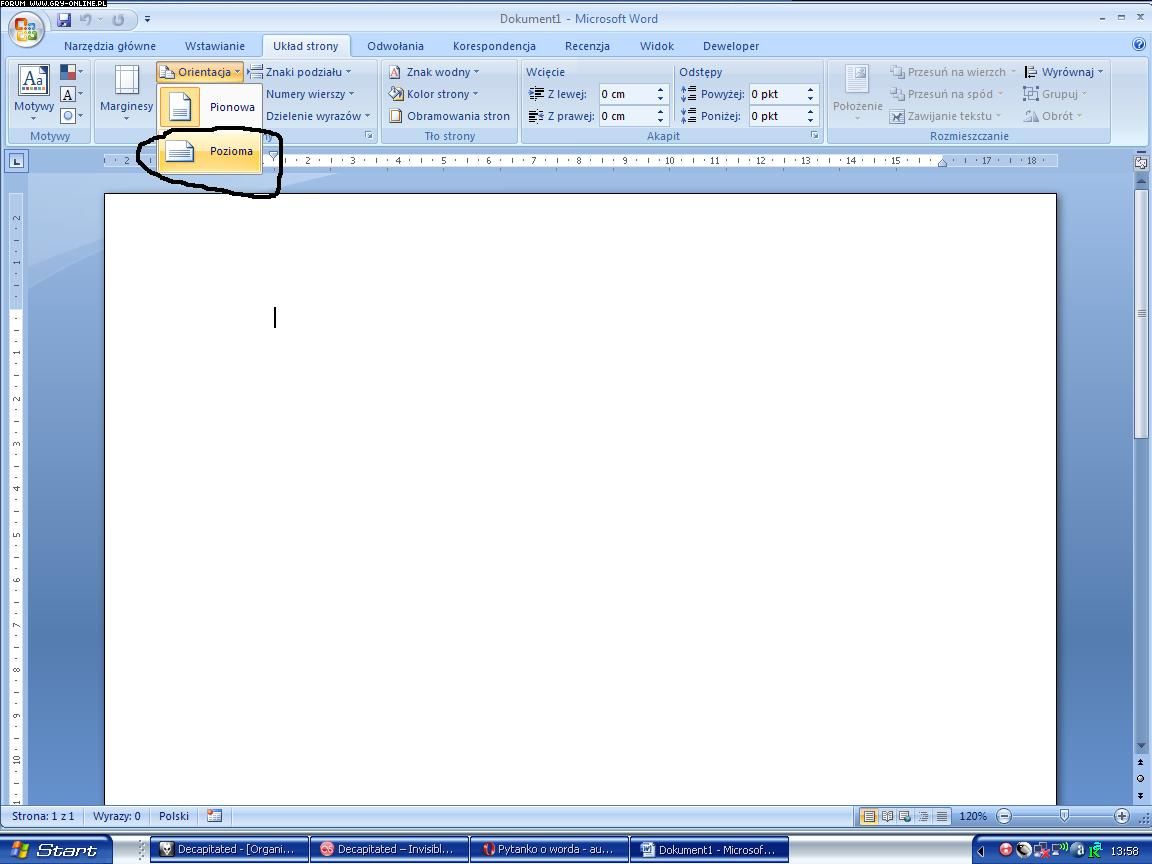1152x864 pixels.
Task: Switch to Odwołania tab
Action: tap(395, 46)
